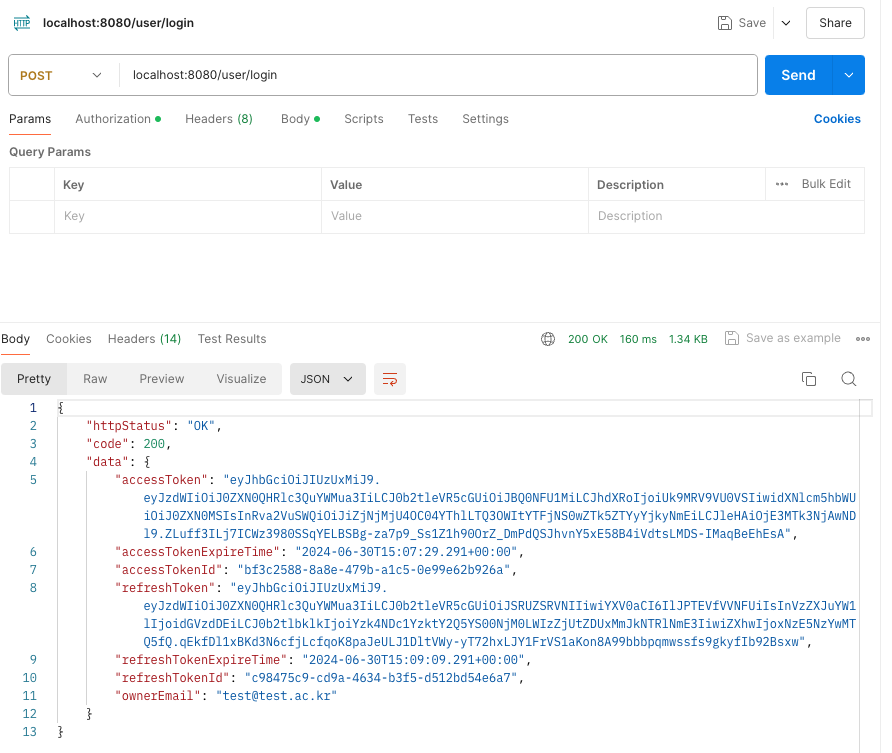This screenshot has width=892, height=753.
Task: Open the Scripts tab
Action: pos(363,119)
